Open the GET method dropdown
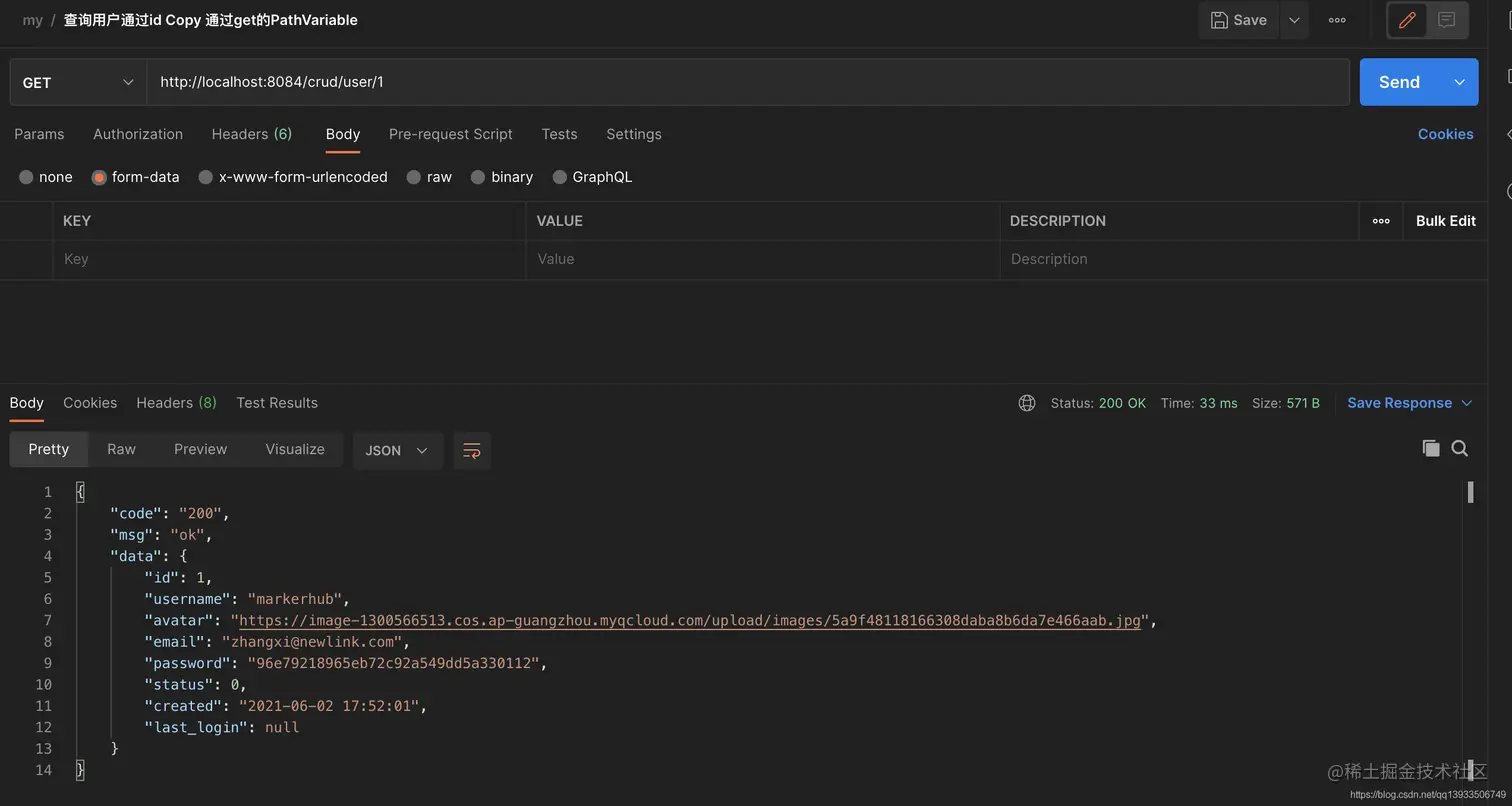The height and width of the screenshot is (806, 1512). [x=78, y=82]
